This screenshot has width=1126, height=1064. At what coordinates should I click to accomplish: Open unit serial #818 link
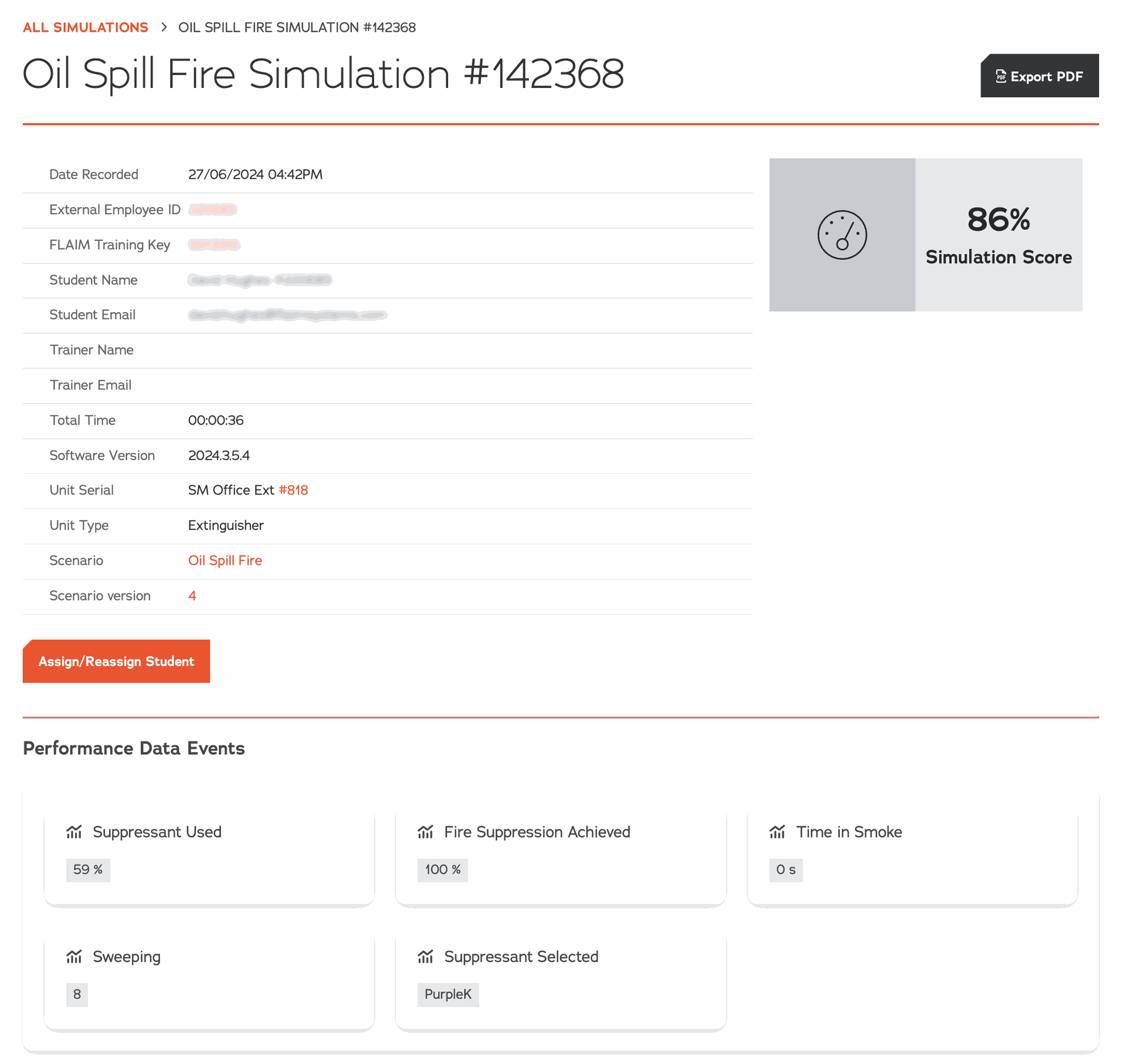(293, 490)
